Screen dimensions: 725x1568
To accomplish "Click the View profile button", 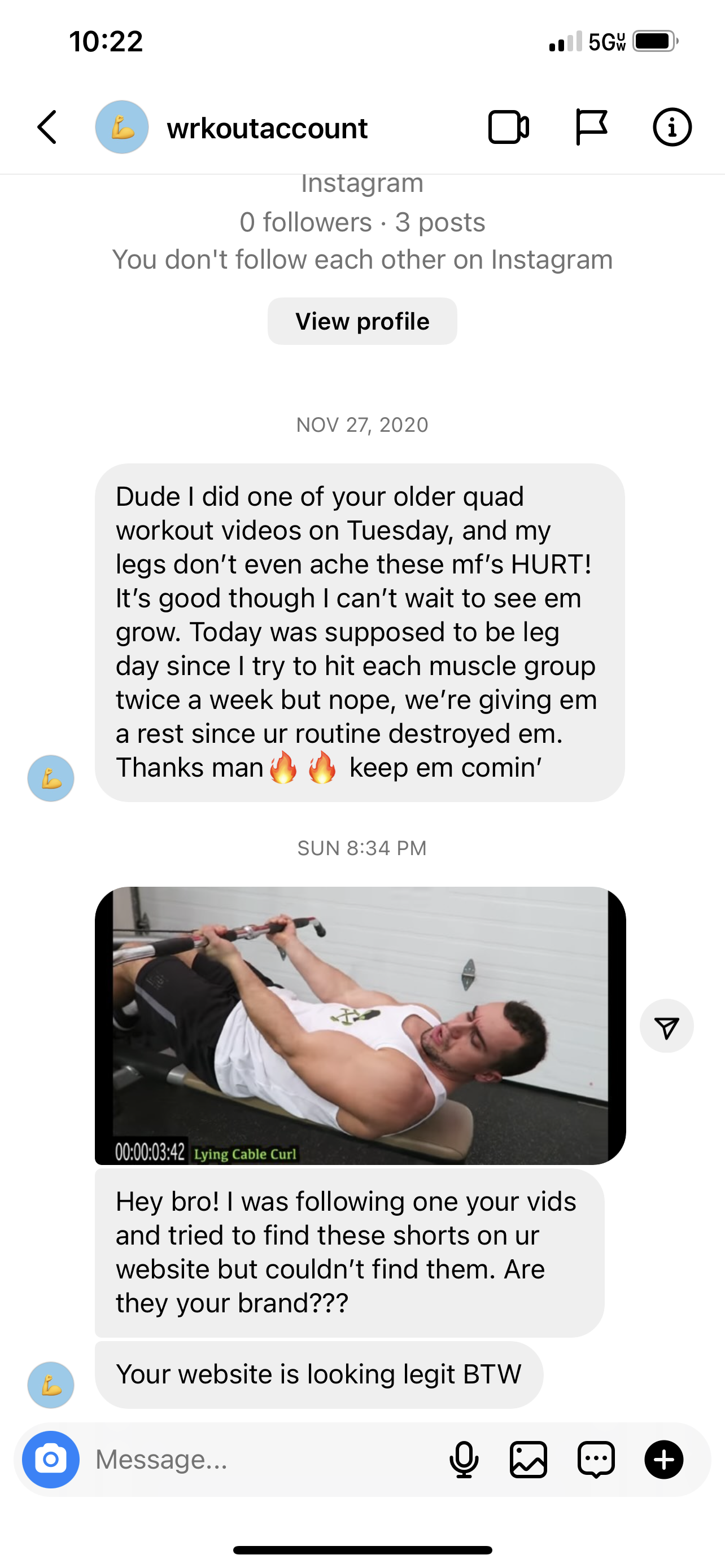I will (x=362, y=321).
